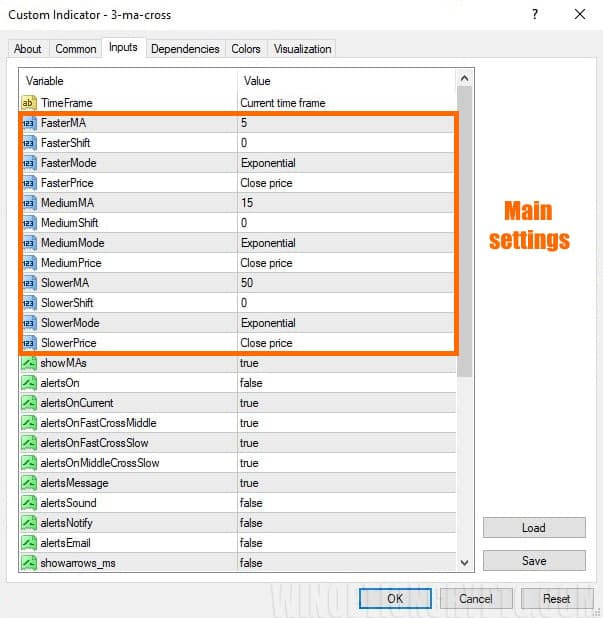Select the SlowerMA value 50
Image resolution: width=603 pixels, height=618 pixels.
(x=247, y=283)
